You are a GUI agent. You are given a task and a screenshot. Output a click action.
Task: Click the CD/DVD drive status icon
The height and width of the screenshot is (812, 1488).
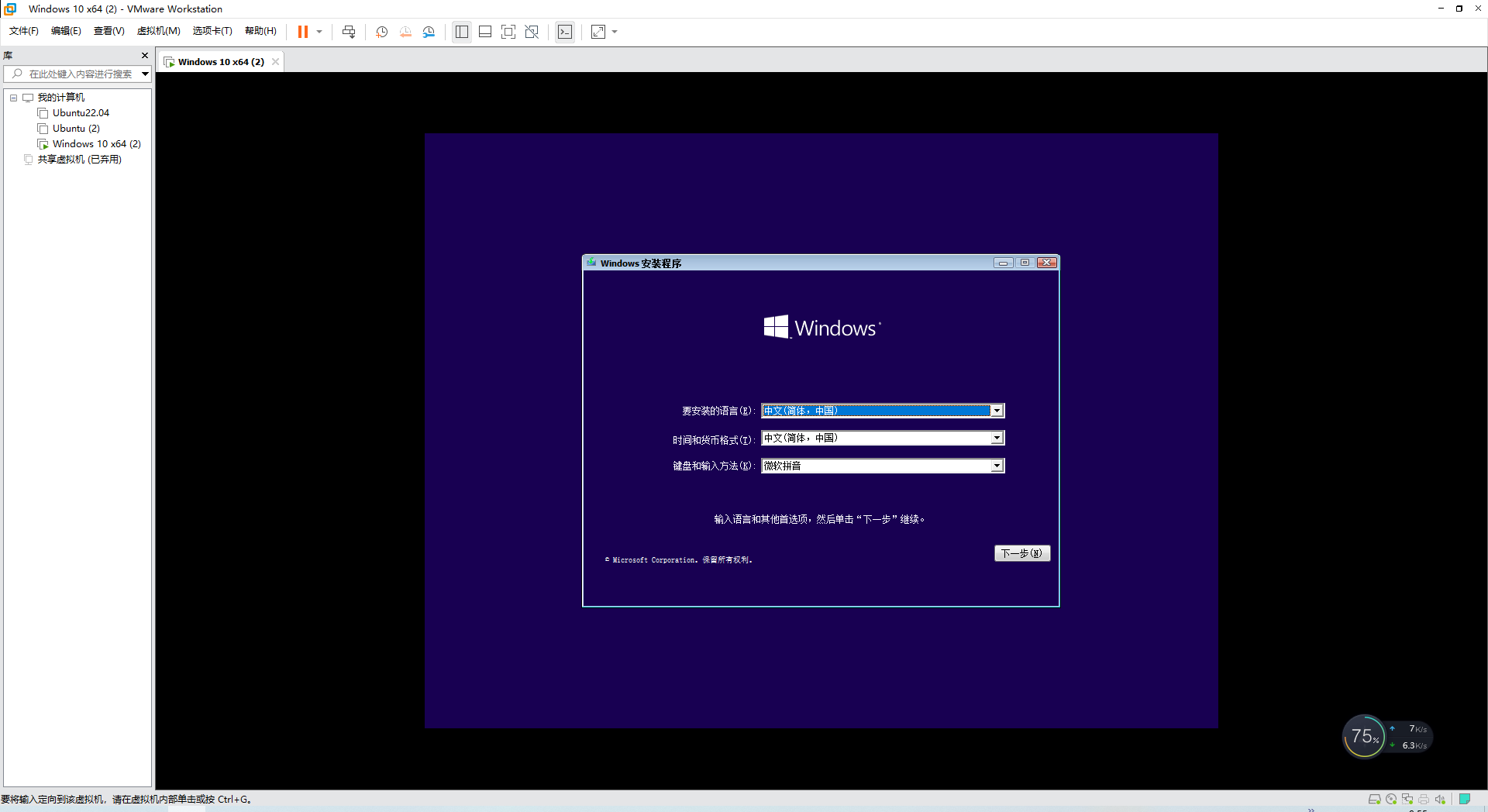coord(1391,799)
